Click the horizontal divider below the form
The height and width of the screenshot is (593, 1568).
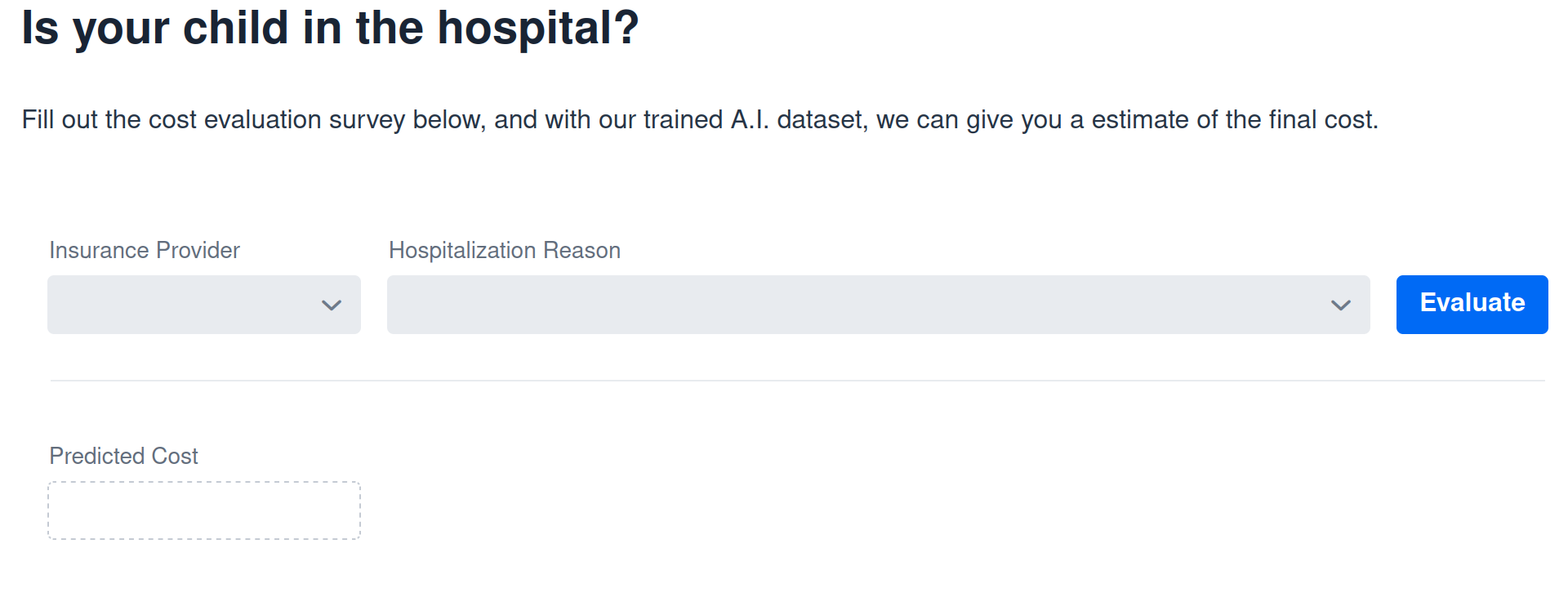[797, 381]
